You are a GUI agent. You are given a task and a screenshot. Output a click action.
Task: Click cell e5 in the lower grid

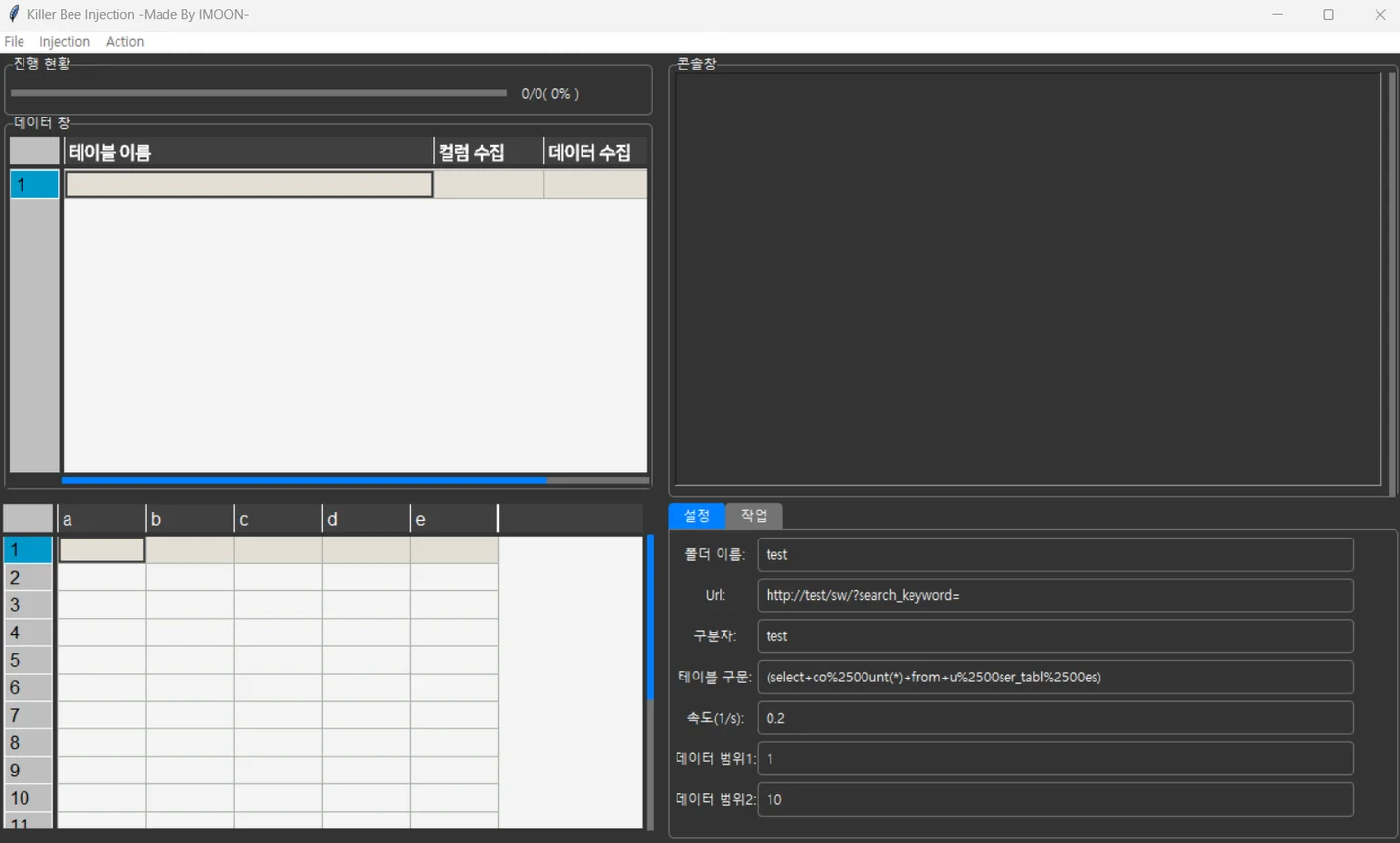tap(454, 660)
